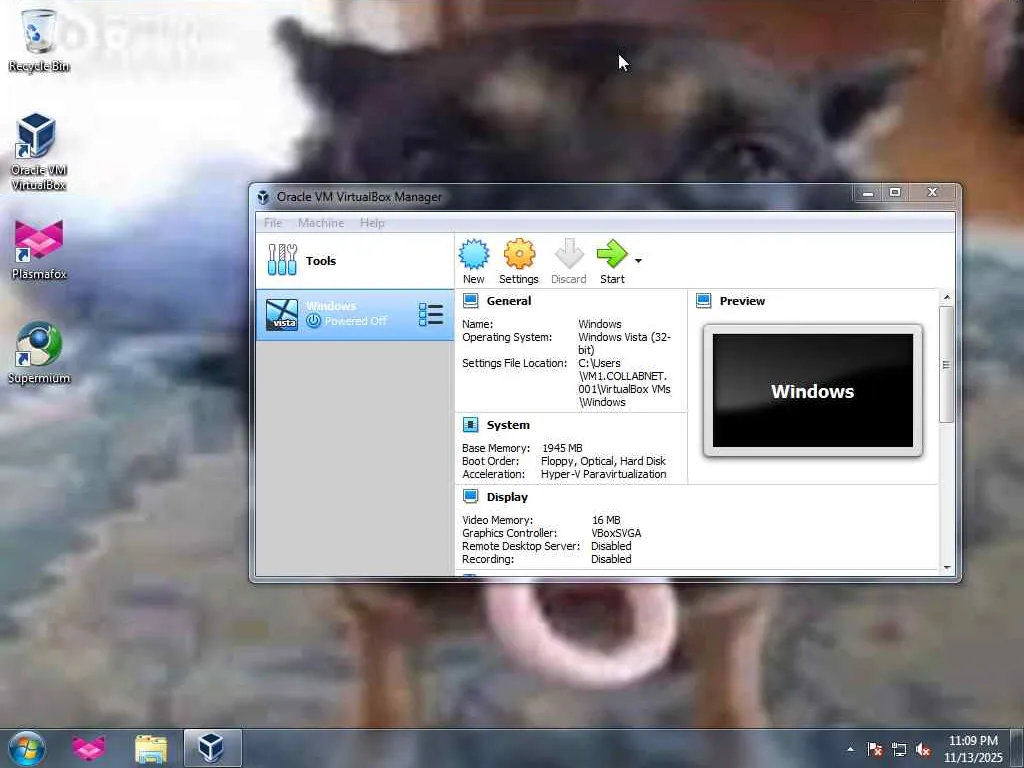The width and height of the screenshot is (1024, 768).
Task: Open the Windows VM list menu icon
Action: click(430, 315)
